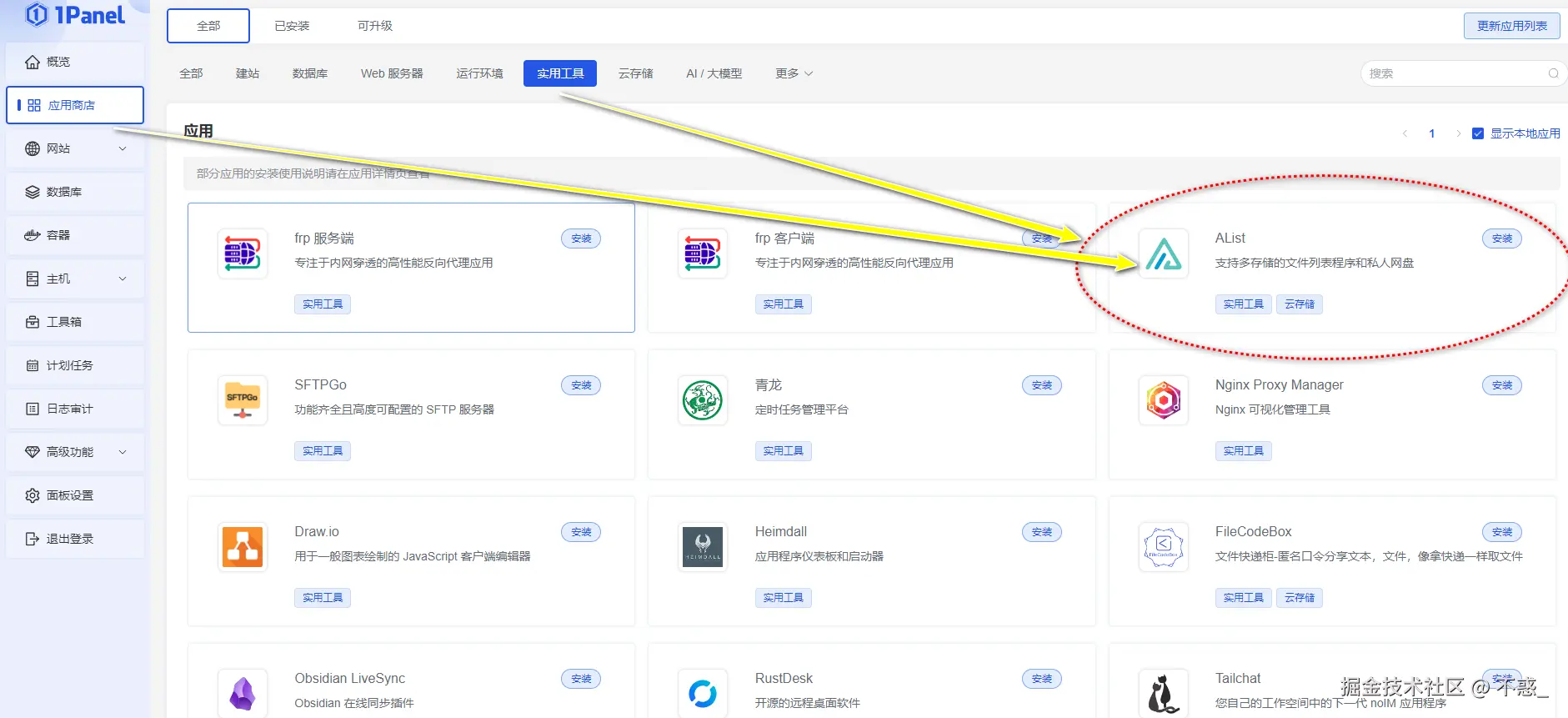Click the 实用工具 tag on Draw.io

[323, 598]
